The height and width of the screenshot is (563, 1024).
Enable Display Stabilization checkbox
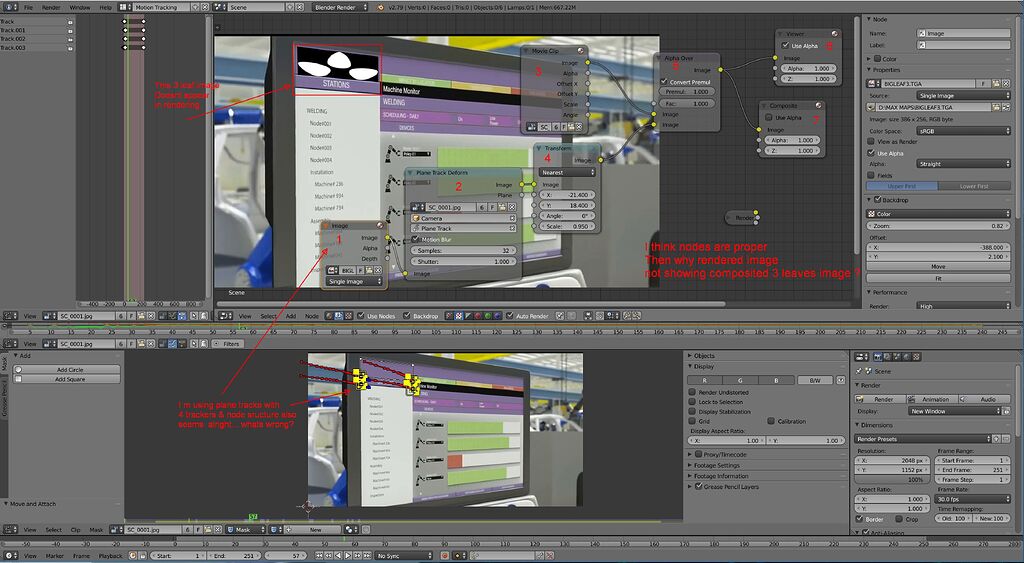click(692, 412)
